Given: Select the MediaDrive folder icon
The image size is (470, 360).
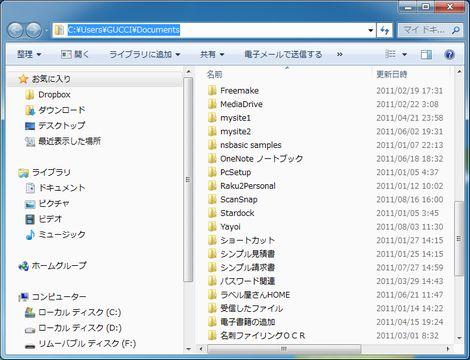Looking at the screenshot, I should (212, 104).
